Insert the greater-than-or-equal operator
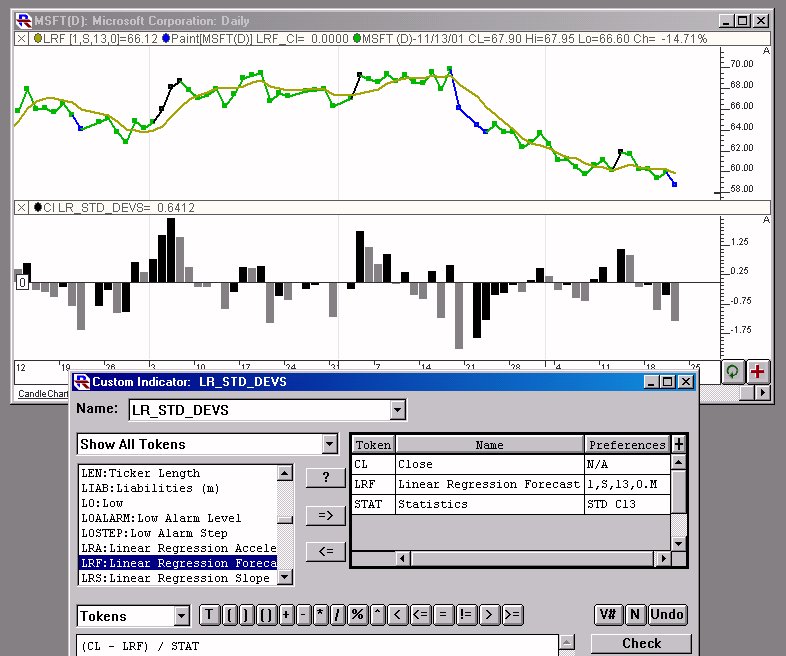Image resolution: width=786 pixels, height=656 pixels. coord(512,615)
